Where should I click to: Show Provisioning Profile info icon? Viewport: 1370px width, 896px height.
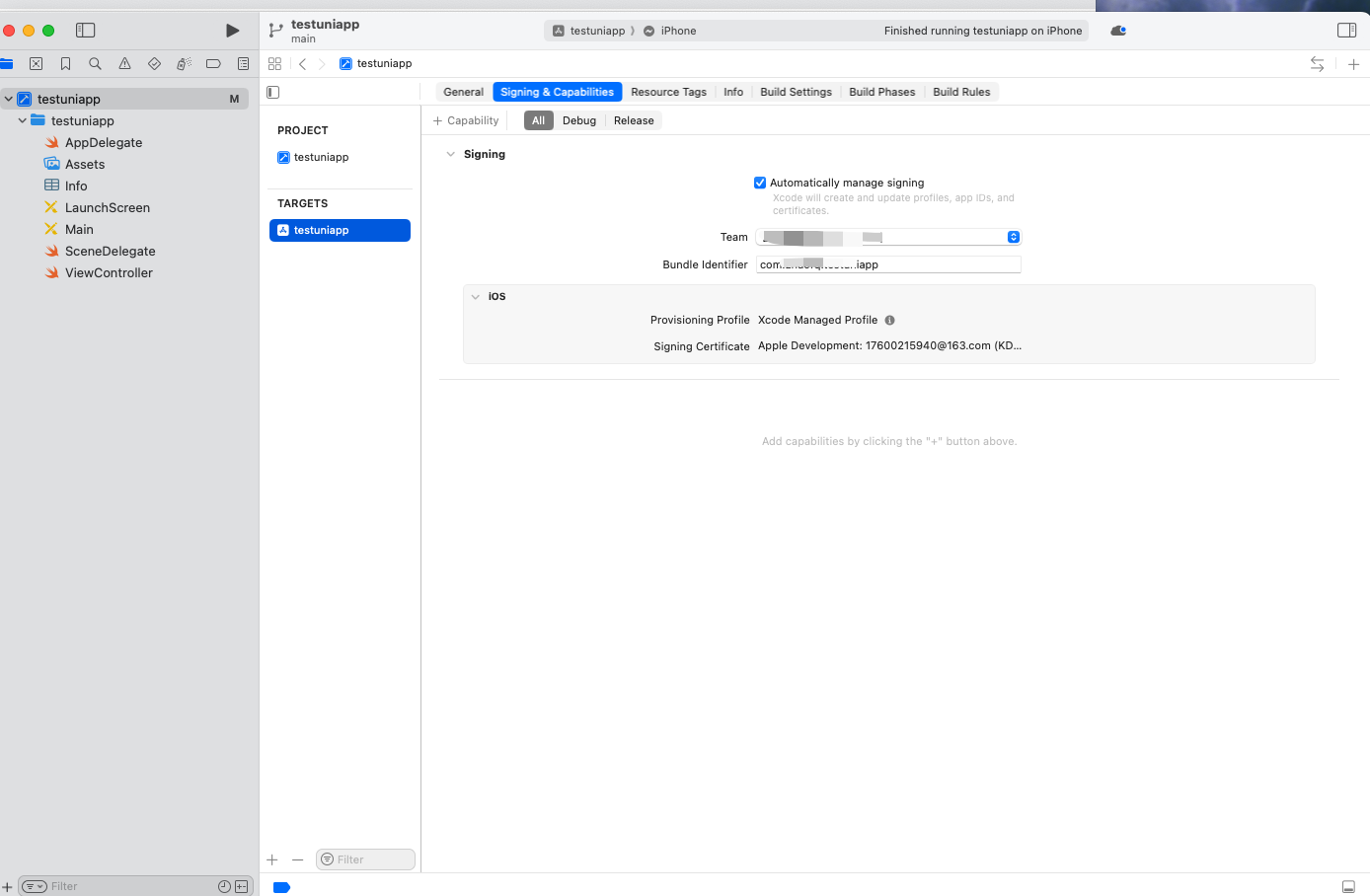(x=889, y=320)
